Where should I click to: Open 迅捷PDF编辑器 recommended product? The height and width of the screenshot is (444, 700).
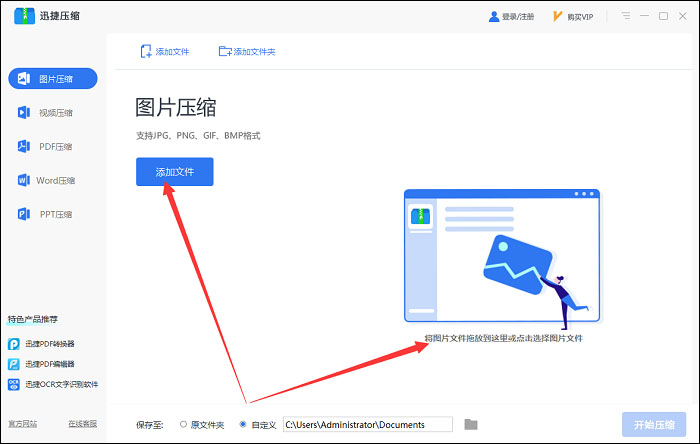tap(41, 364)
